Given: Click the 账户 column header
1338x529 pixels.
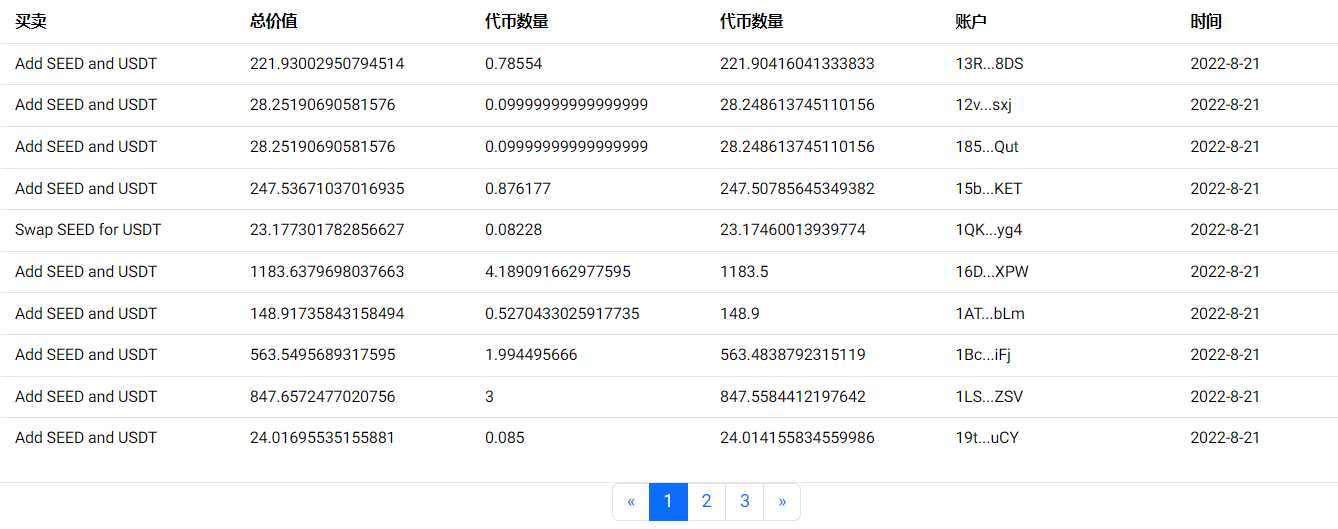Looking at the screenshot, I should [x=971, y=22].
